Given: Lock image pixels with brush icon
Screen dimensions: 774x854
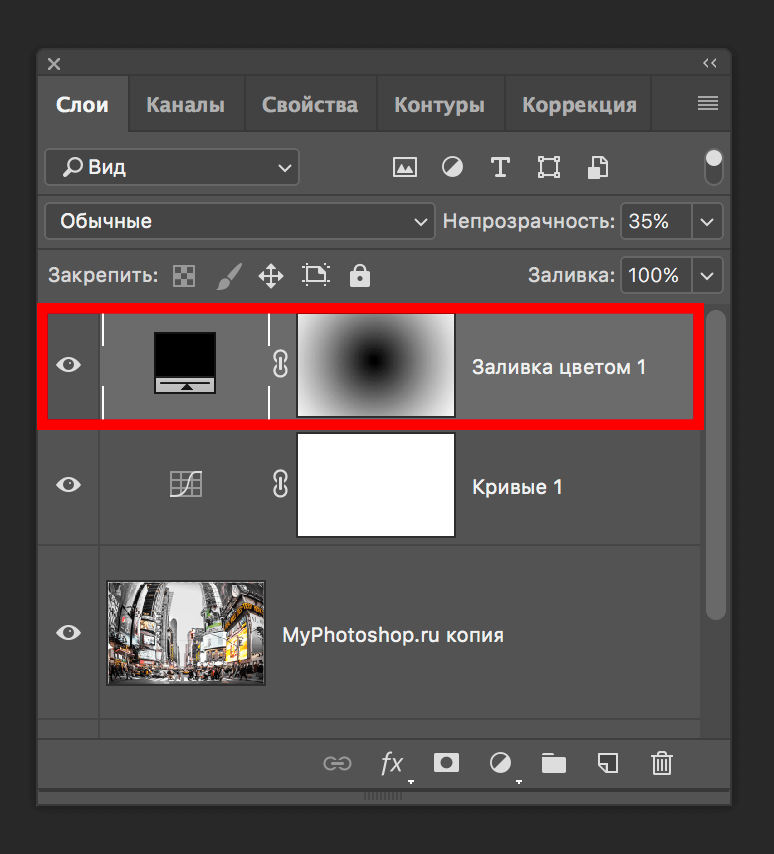Looking at the screenshot, I should pyautogui.click(x=229, y=276).
